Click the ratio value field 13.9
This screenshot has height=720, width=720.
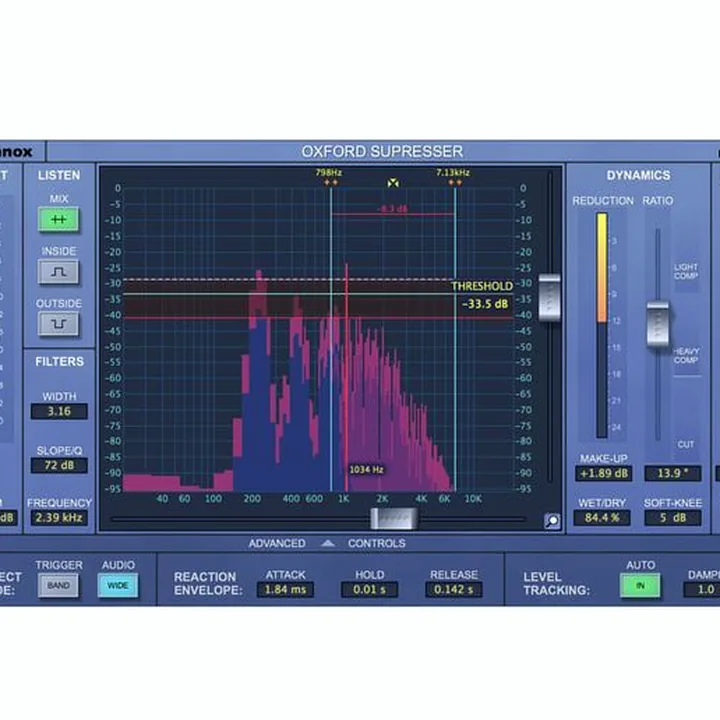pyautogui.click(x=673, y=473)
